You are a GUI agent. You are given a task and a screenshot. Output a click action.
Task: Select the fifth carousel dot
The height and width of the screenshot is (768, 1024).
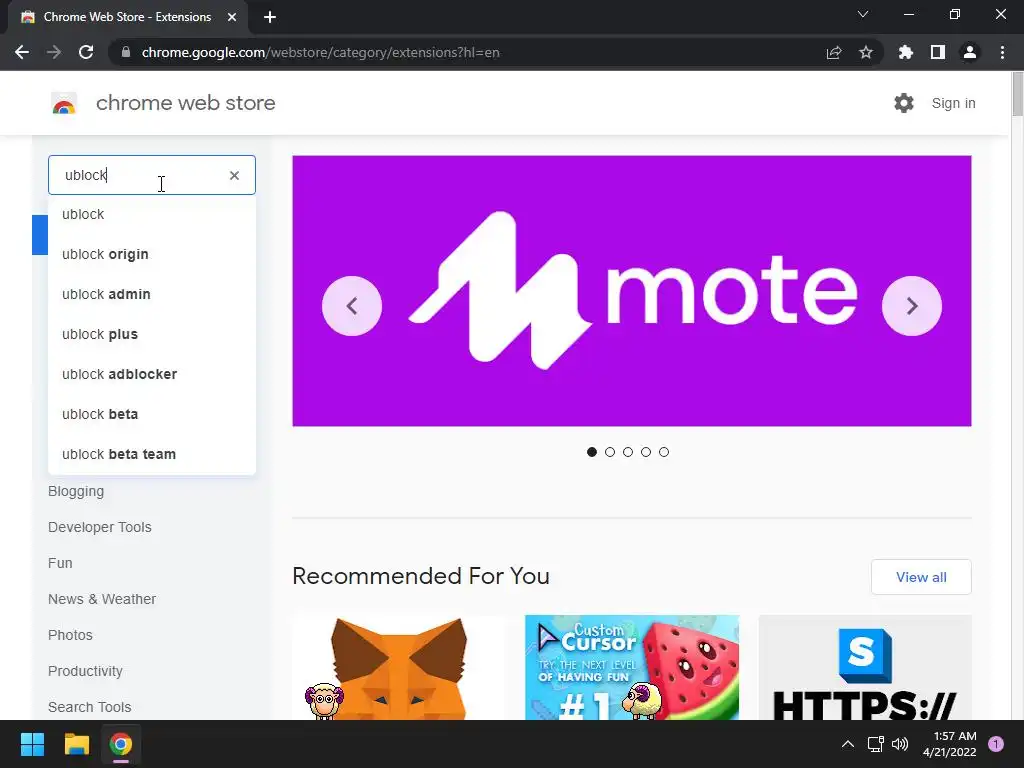click(x=664, y=452)
